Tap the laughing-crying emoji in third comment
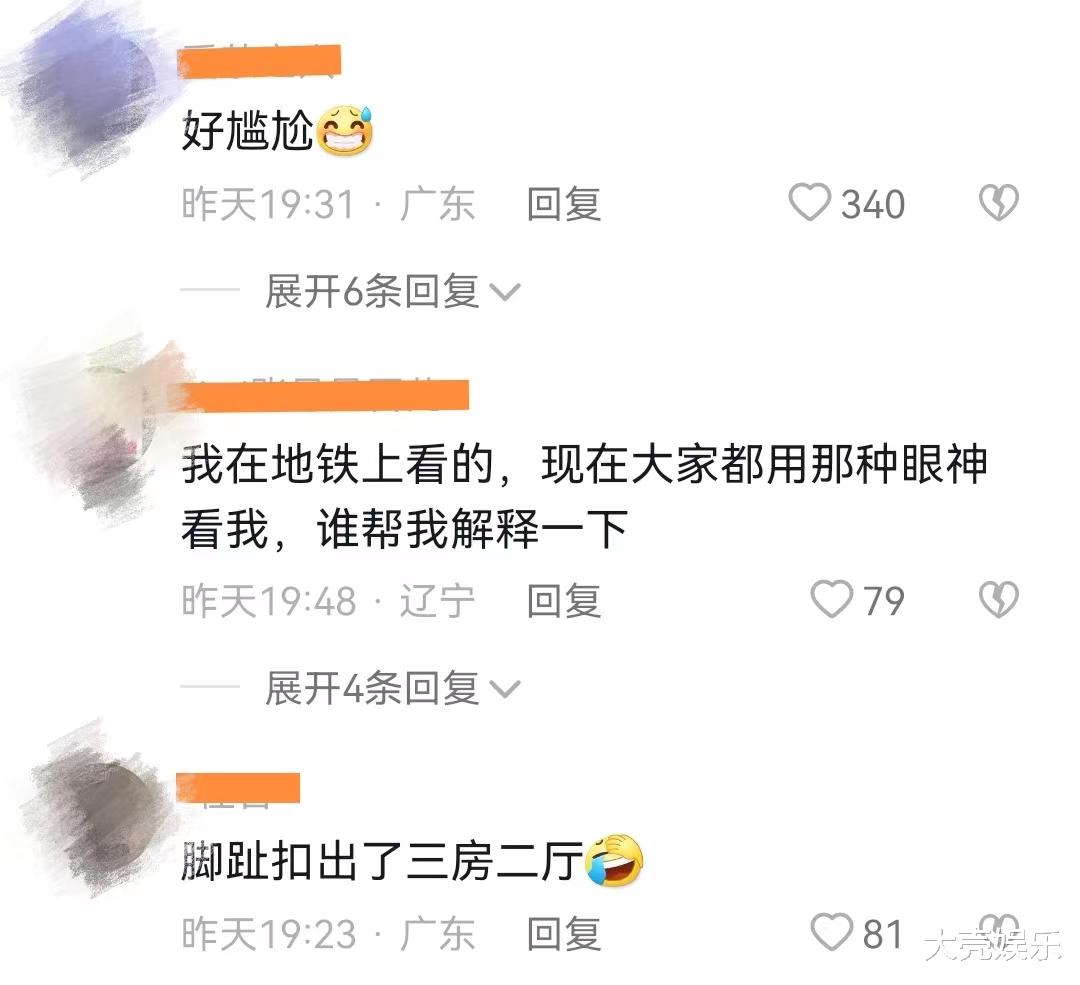This screenshot has width=1080, height=985. pos(614,860)
